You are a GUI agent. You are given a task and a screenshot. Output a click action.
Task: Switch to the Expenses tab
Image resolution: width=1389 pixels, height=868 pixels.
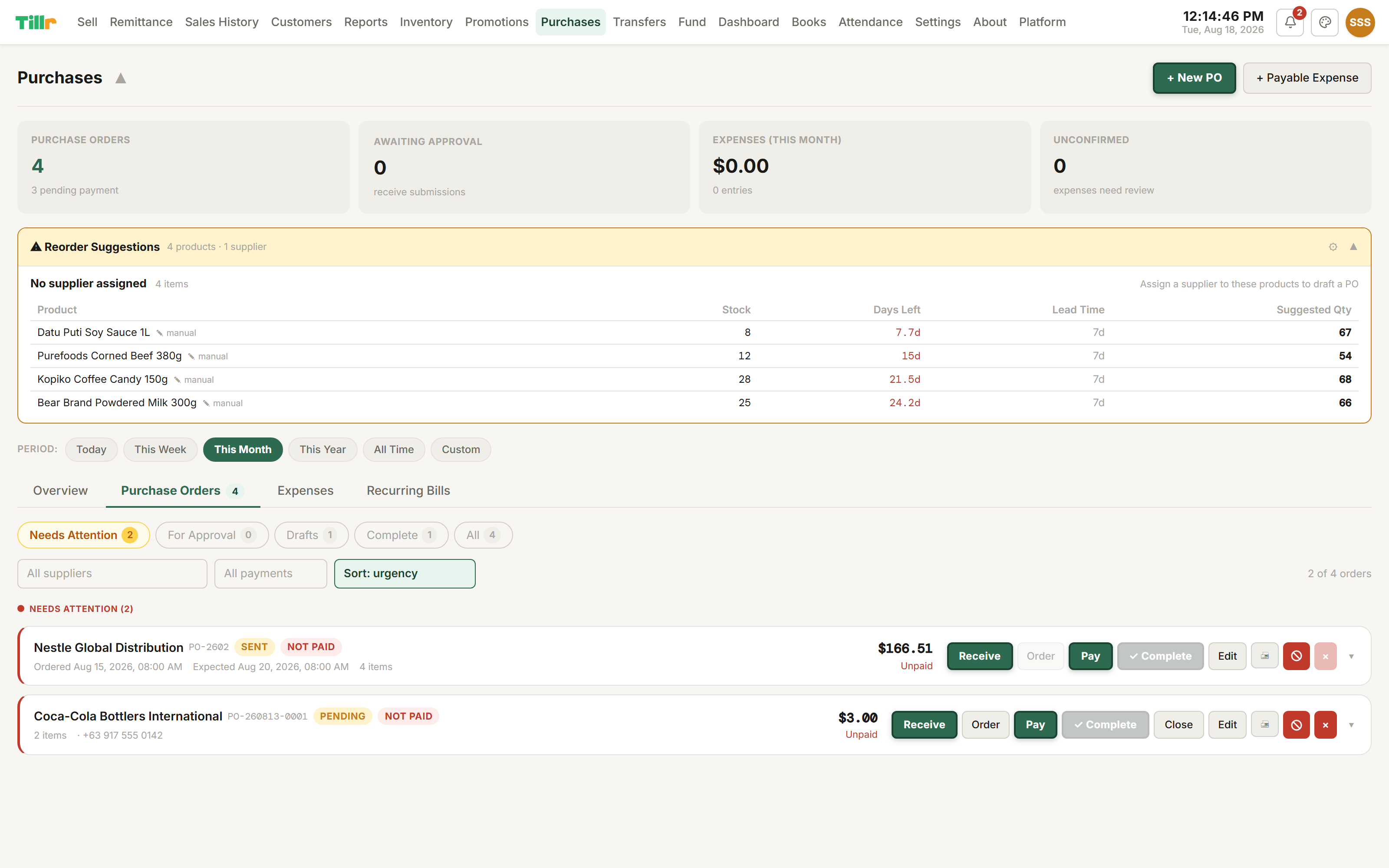(305, 491)
